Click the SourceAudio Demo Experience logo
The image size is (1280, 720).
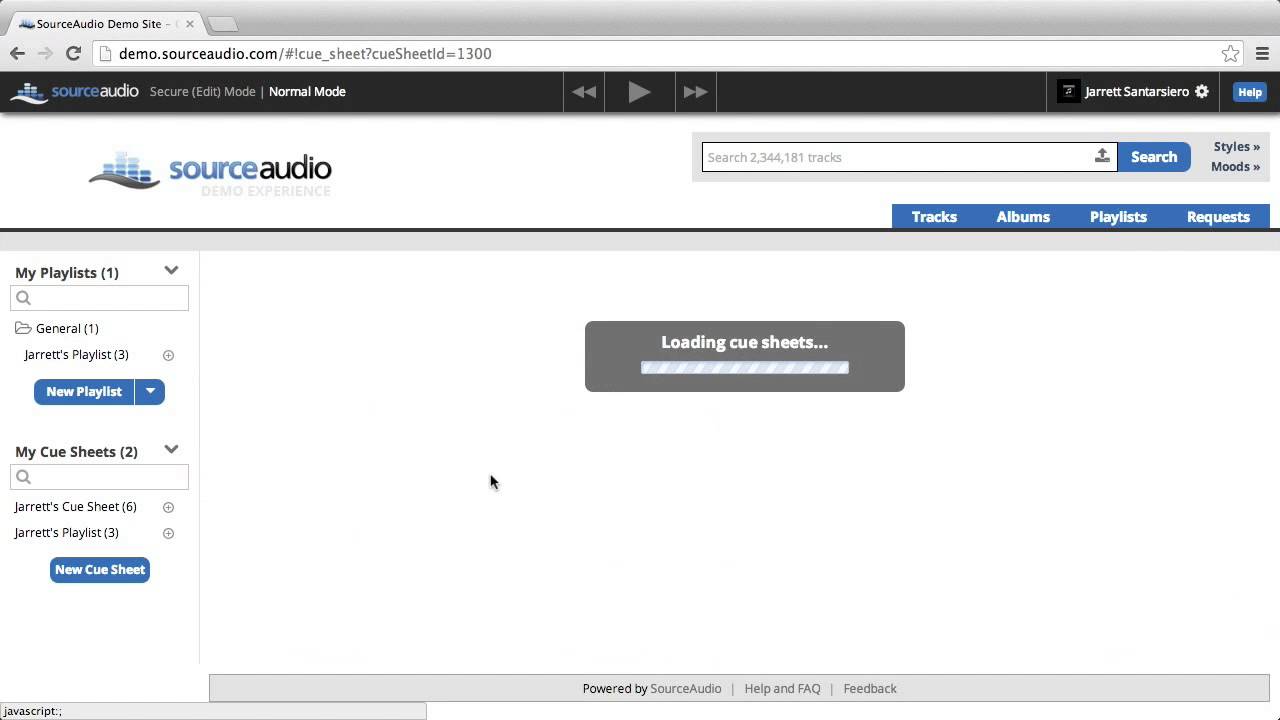(210, 172)
